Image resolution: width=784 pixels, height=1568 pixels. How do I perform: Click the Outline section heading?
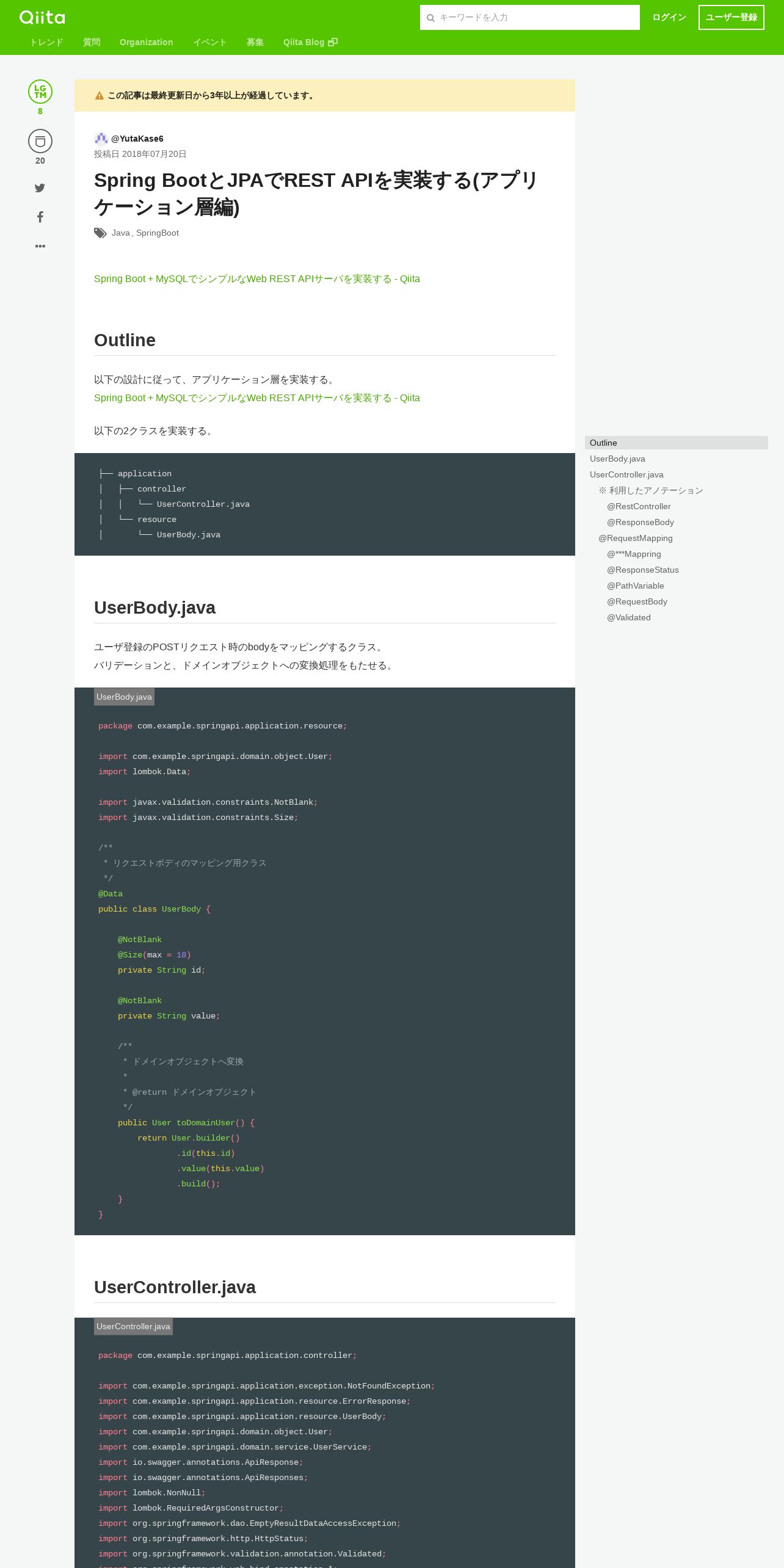(x=125, y=340)
